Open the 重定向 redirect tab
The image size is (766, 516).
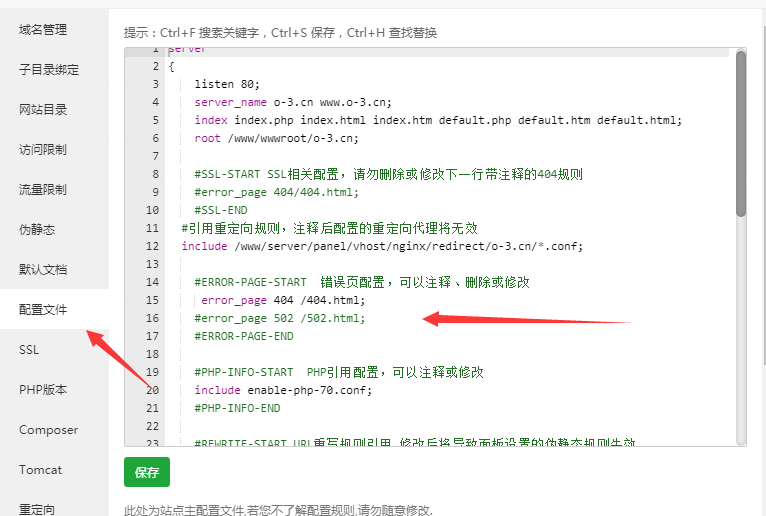pyautogui.click(x=37, y=509)
